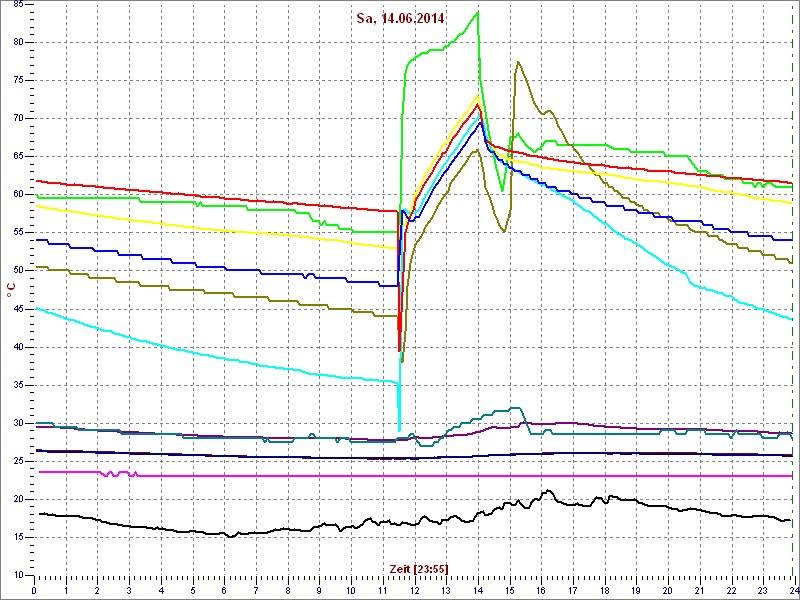Viewport: 800px width, 600px height.
Task: Select the 65 label on the temperature axis
Action: [x=19, y=157]
